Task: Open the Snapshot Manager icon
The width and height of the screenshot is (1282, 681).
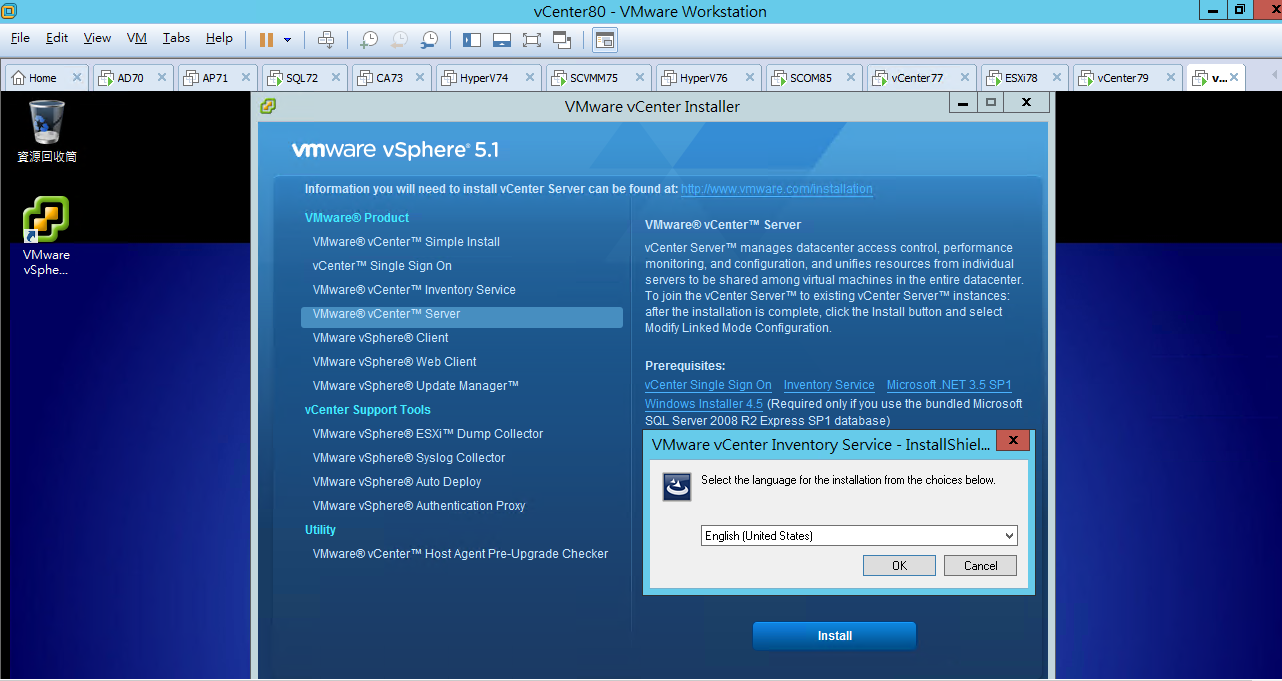Action: (429, 40)
